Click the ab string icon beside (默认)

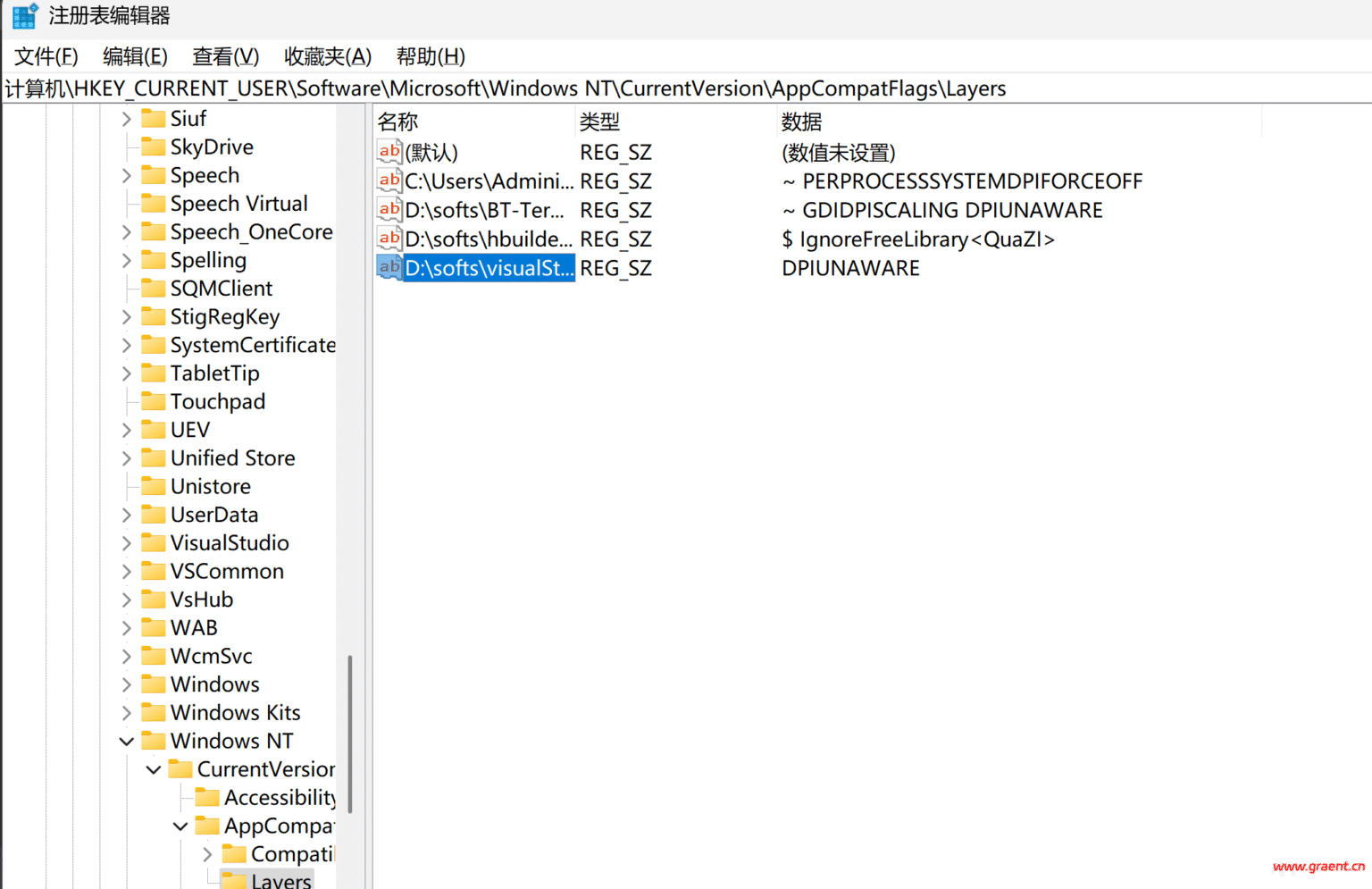click(x=389, y=152)
